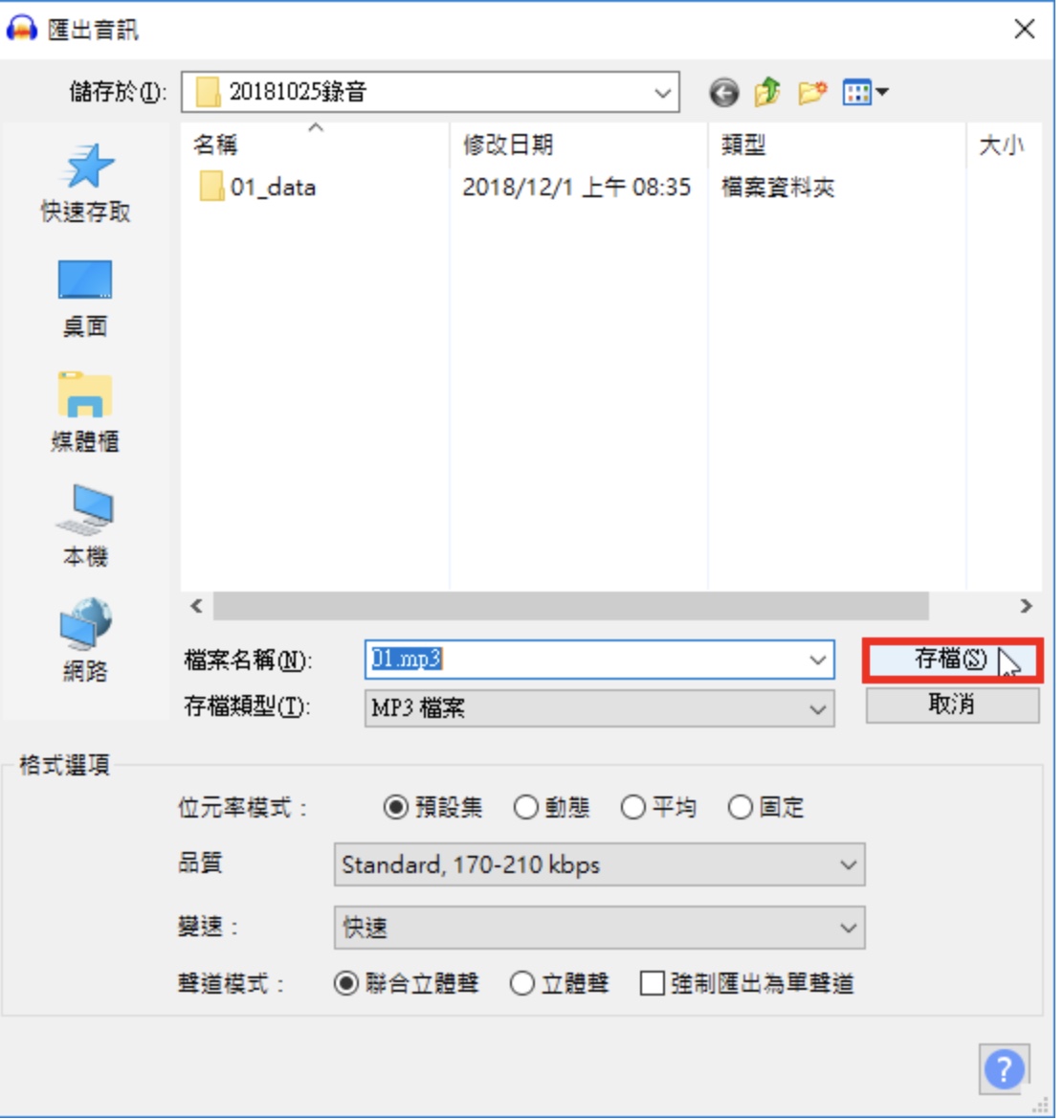Viewport: 1064px width, 1120px height.
Task: Expand the 品質 quality dropdown
Action: pos(600,865)
